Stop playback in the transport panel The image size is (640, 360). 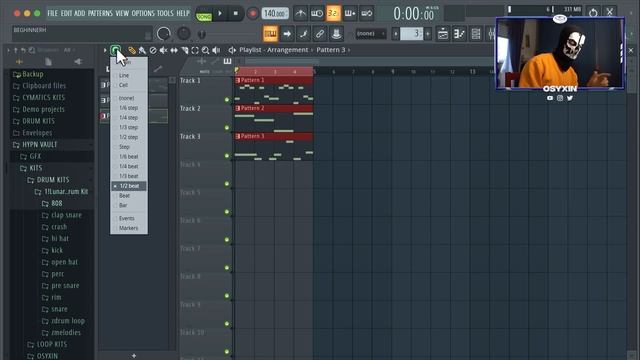coord(236,13)
